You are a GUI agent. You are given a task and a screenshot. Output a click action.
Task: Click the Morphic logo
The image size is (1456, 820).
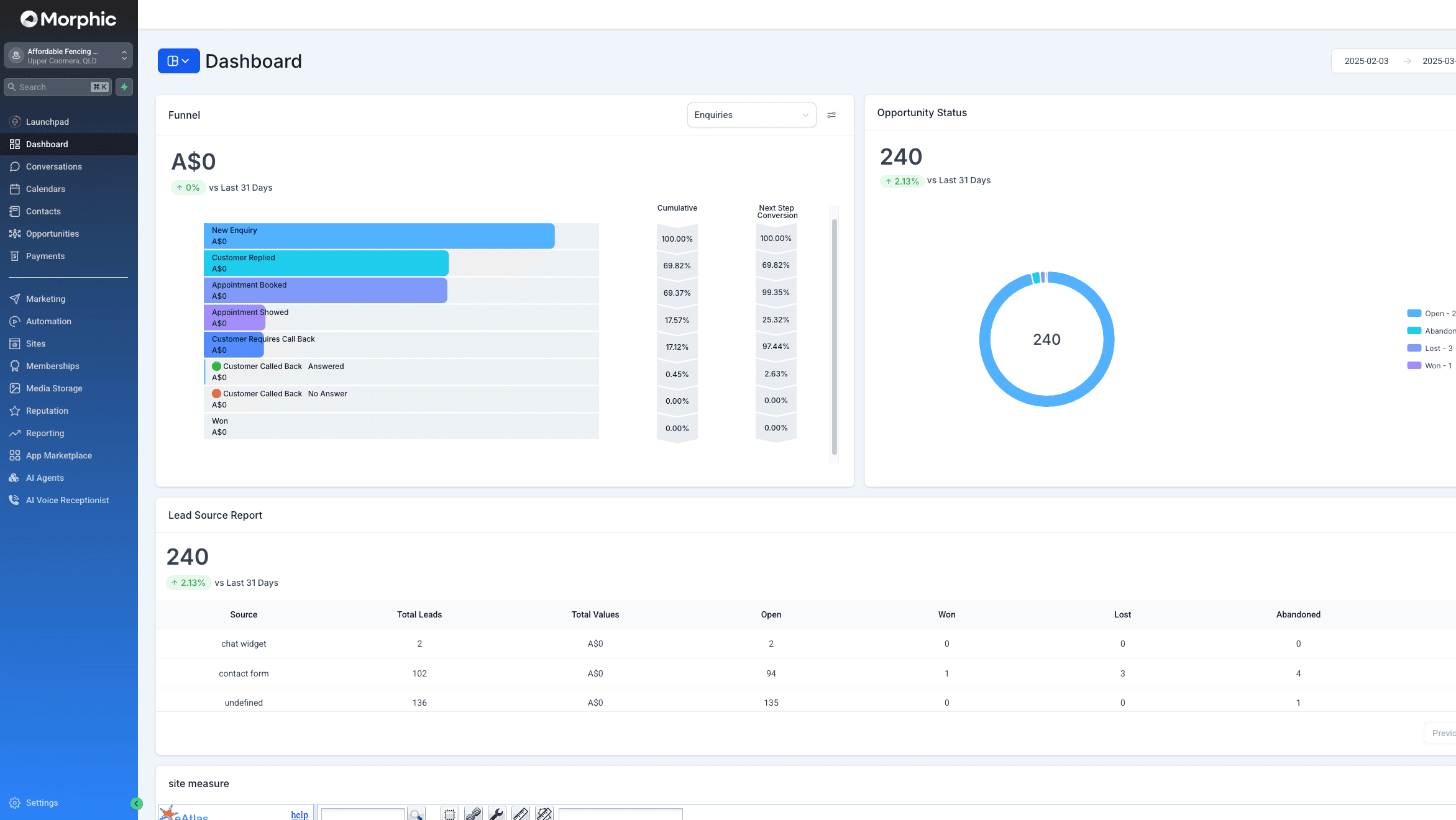tap(68, 20)
